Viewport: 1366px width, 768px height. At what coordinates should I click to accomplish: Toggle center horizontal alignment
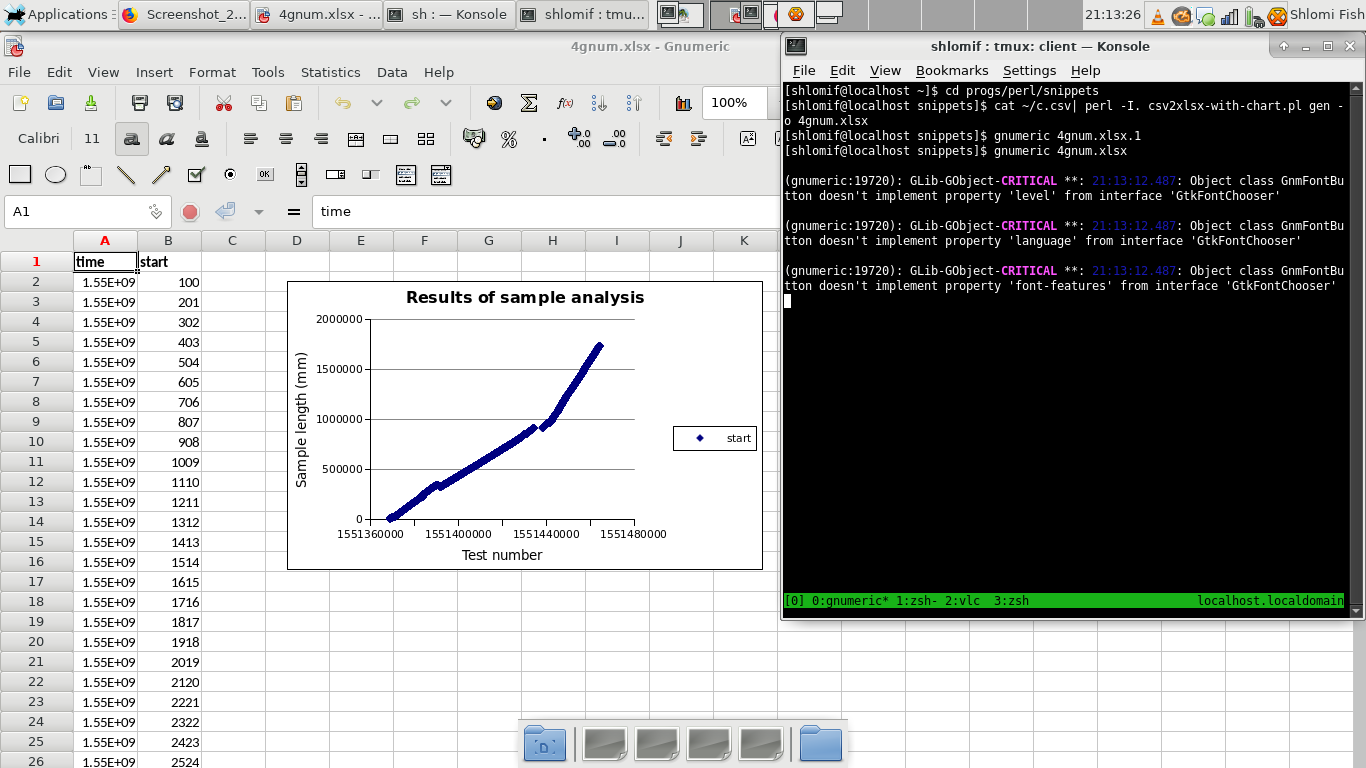pyautogui.click(x=286, y=139)
